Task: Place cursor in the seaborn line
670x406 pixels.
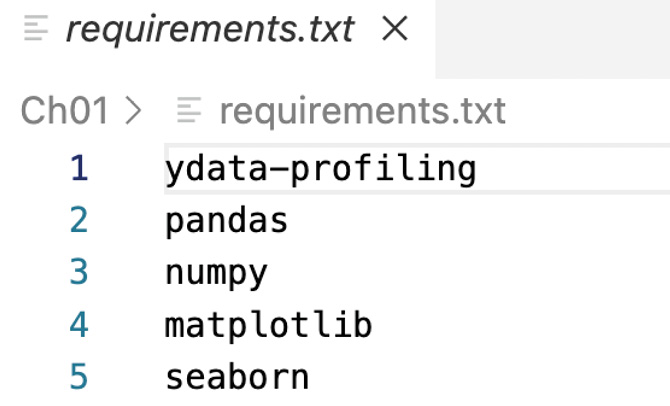Action: pos(237,377)
